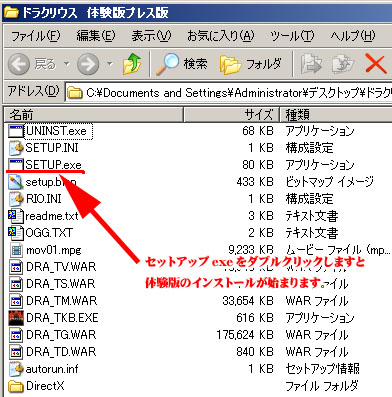
Task: Click the forward arrow button
Action: point(88,63)
